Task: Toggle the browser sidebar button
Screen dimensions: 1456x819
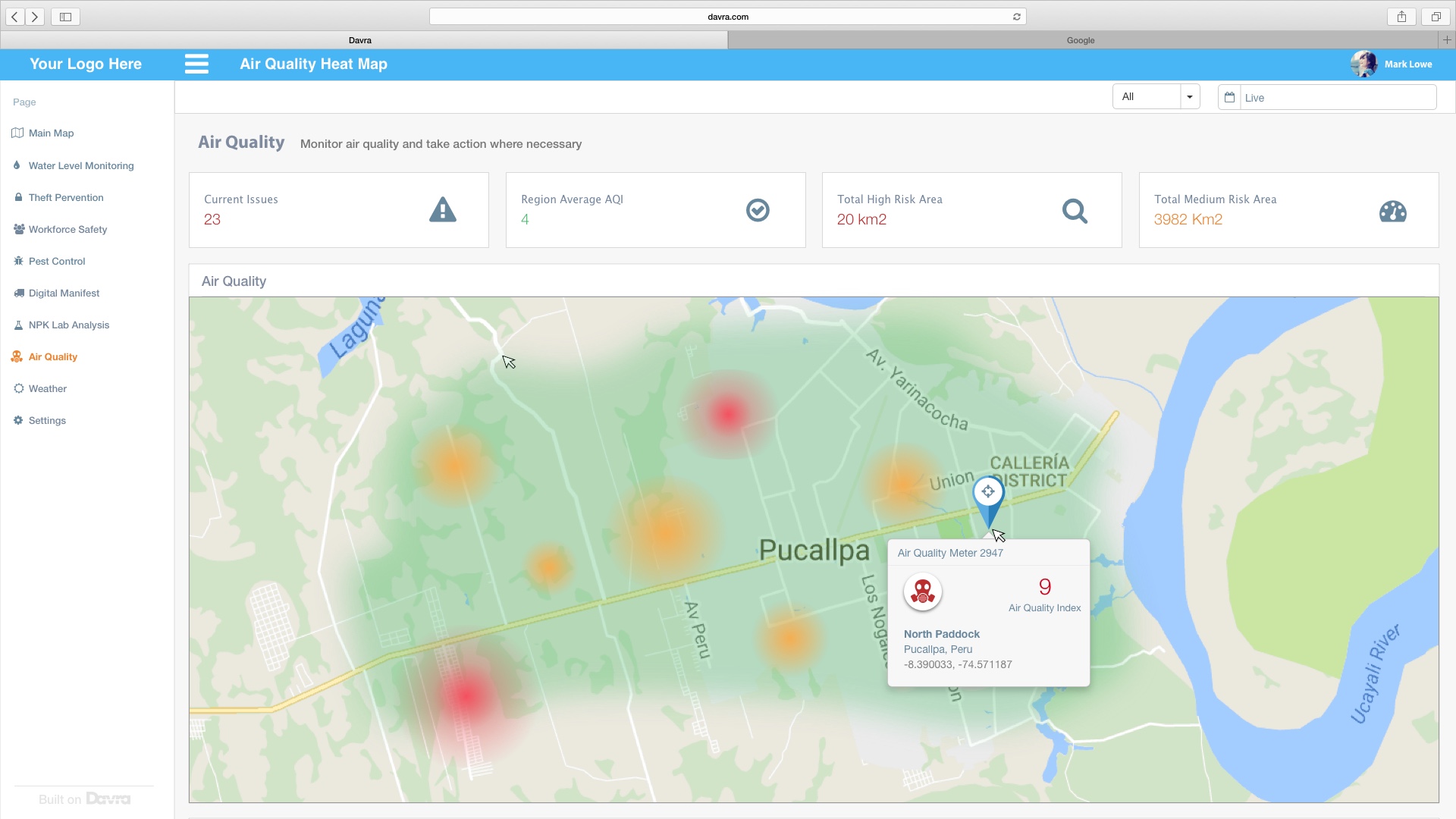Action: [65, 17]
